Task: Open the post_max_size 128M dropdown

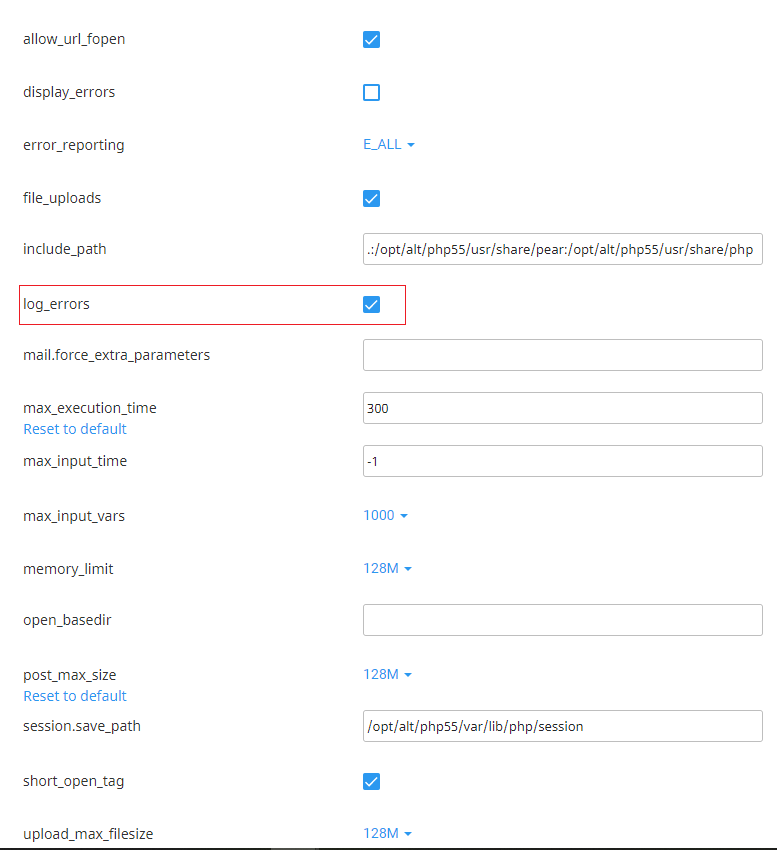Action: 387,675
